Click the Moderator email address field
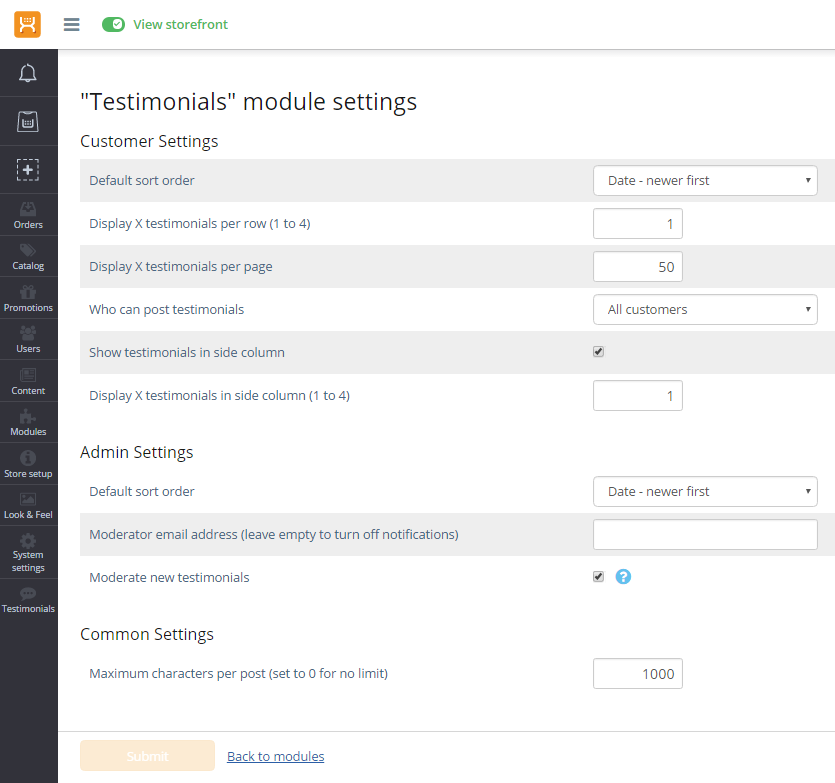835x783 pixels. pos(705,534)
